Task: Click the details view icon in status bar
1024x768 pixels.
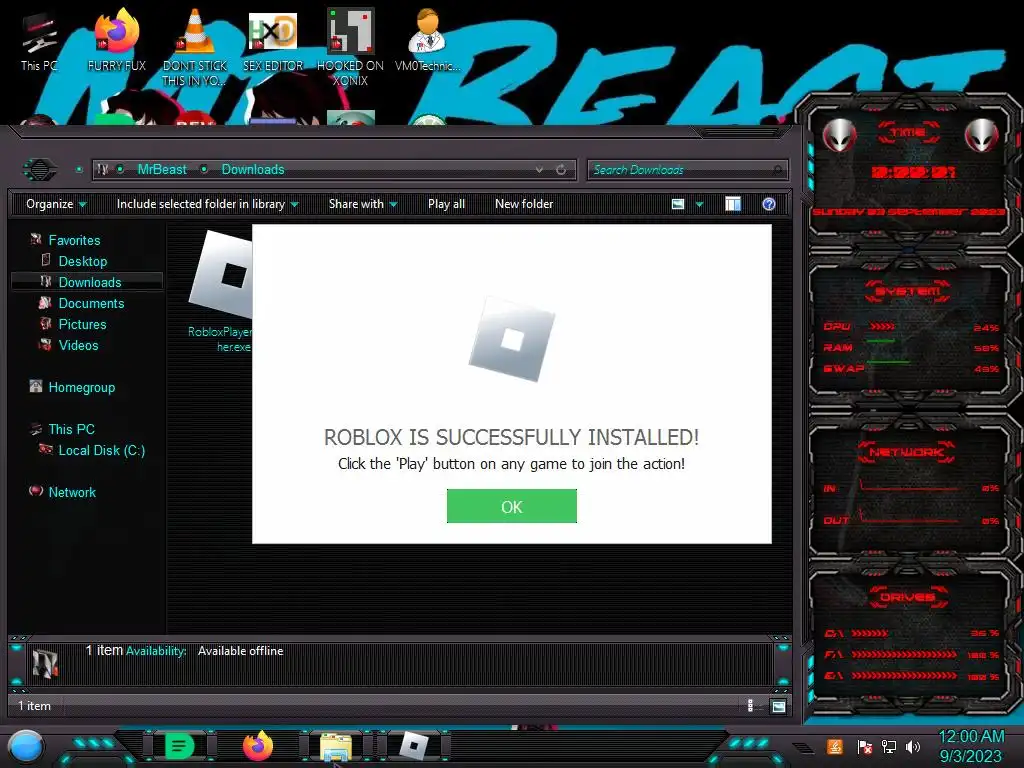Action: (x=750, y=705)
